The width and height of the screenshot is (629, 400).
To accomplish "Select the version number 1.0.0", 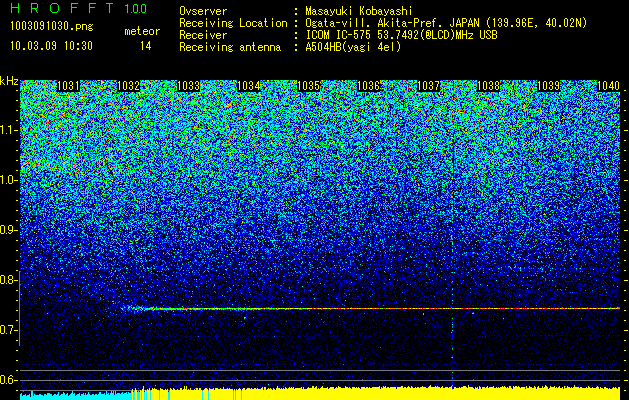I will click(135, 9).
